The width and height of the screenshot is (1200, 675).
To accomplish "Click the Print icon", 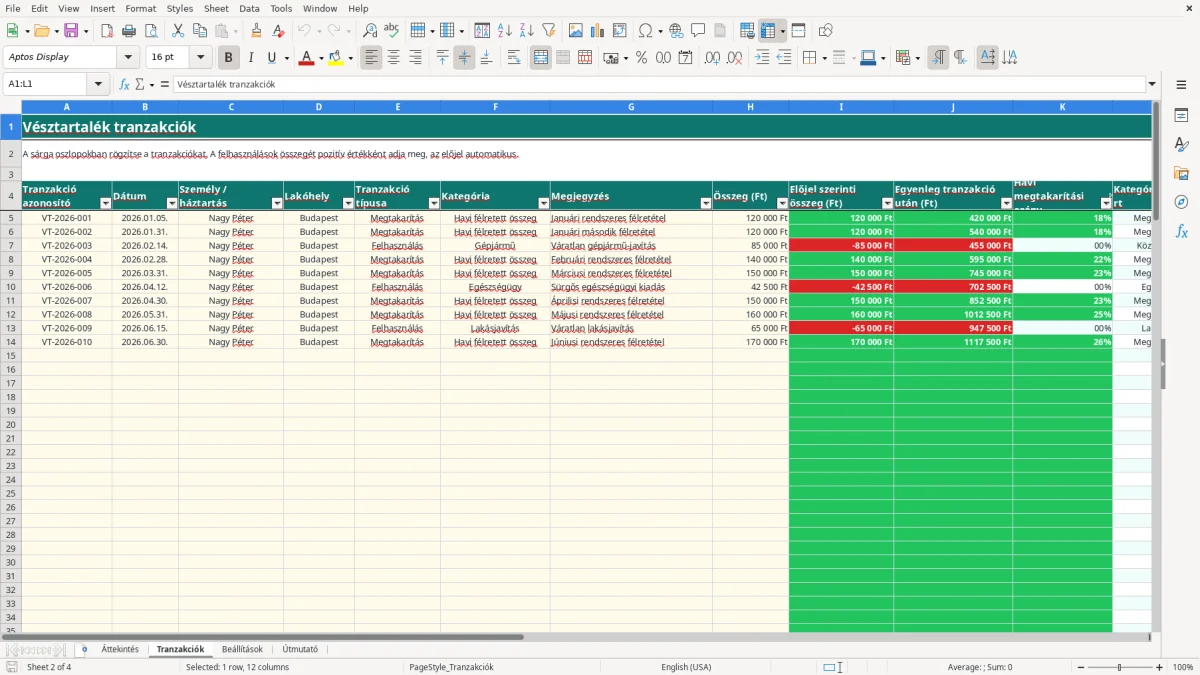I will (128, 31).
